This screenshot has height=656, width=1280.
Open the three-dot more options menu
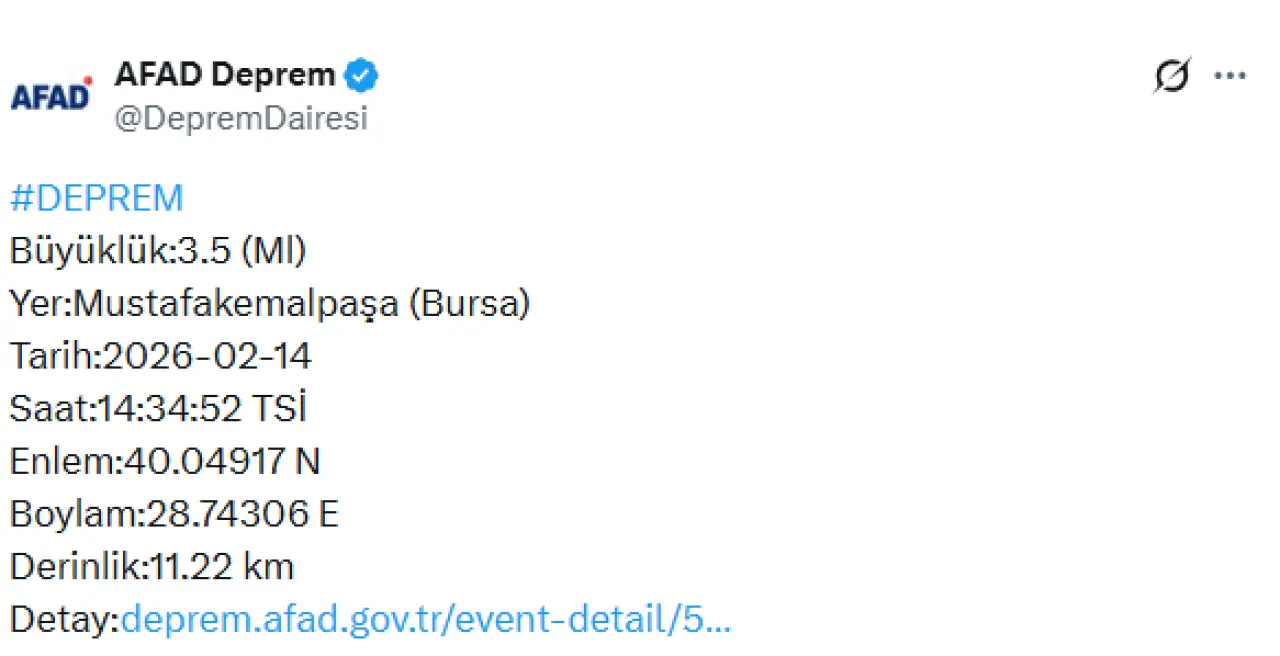pyautogui.click(x=1229, y=76)
